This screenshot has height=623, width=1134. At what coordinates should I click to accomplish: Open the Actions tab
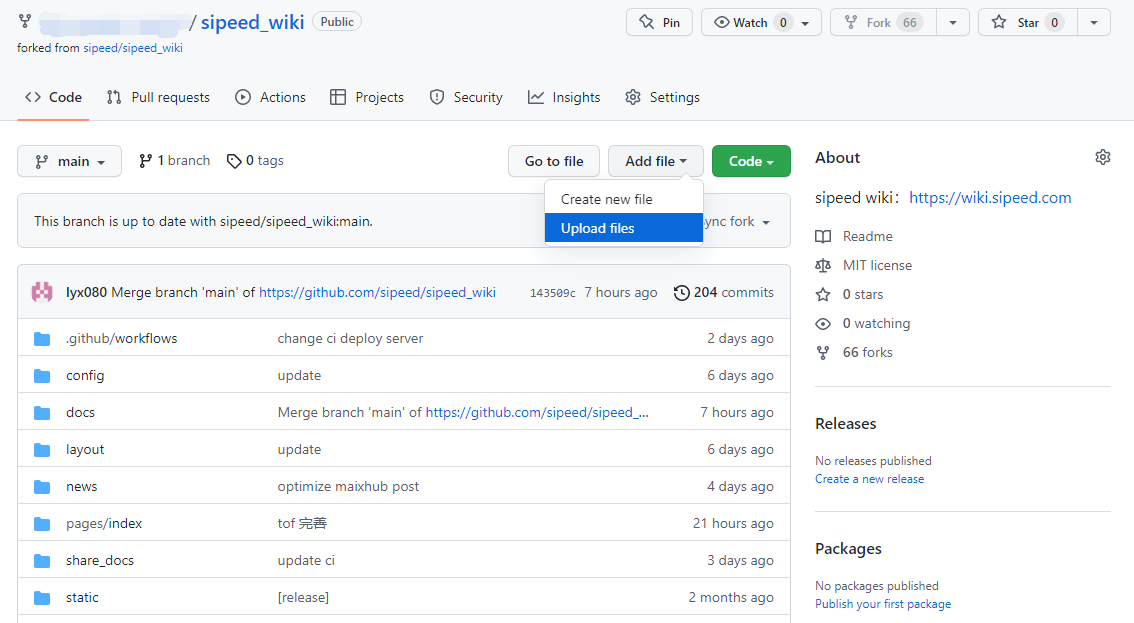[x=270, y=97]
